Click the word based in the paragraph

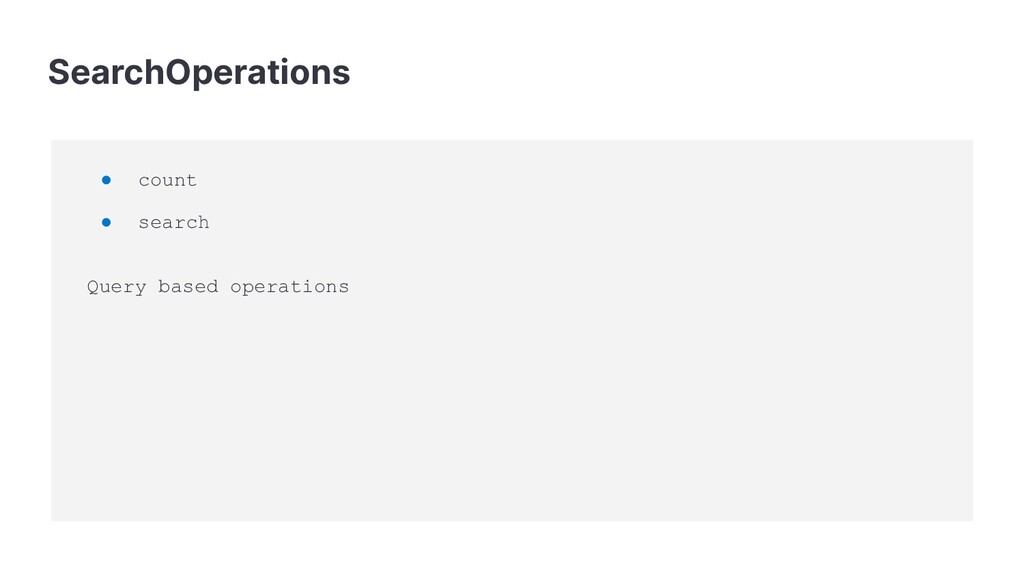click(188, 287)
